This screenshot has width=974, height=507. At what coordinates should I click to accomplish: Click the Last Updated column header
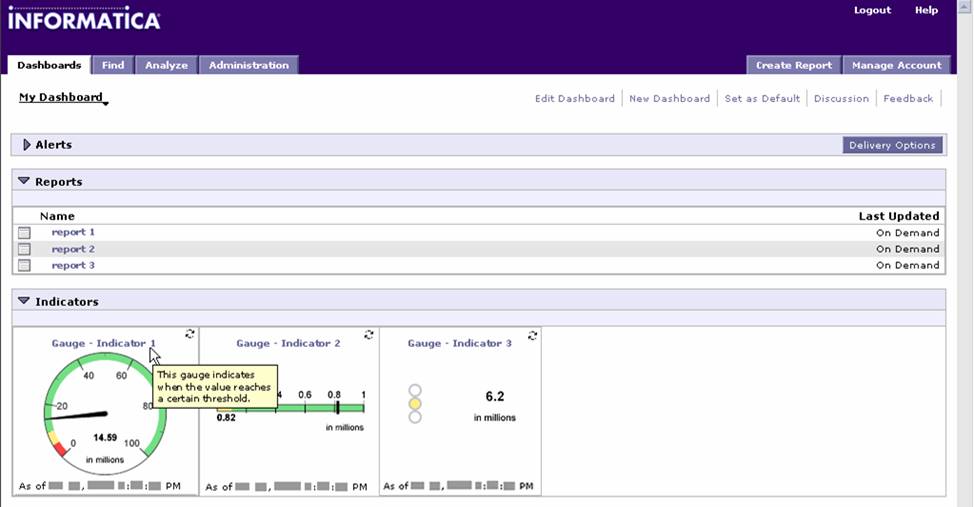coord(899,216)
